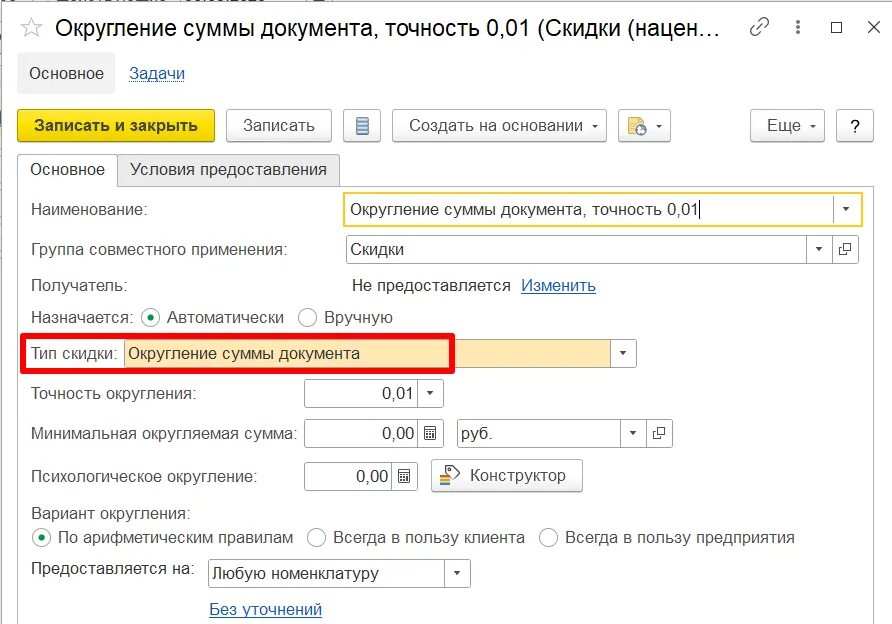Click the Записать и закрыть button
The height and width of the screenshot is (624, 892).
click(x=116, y=126)
